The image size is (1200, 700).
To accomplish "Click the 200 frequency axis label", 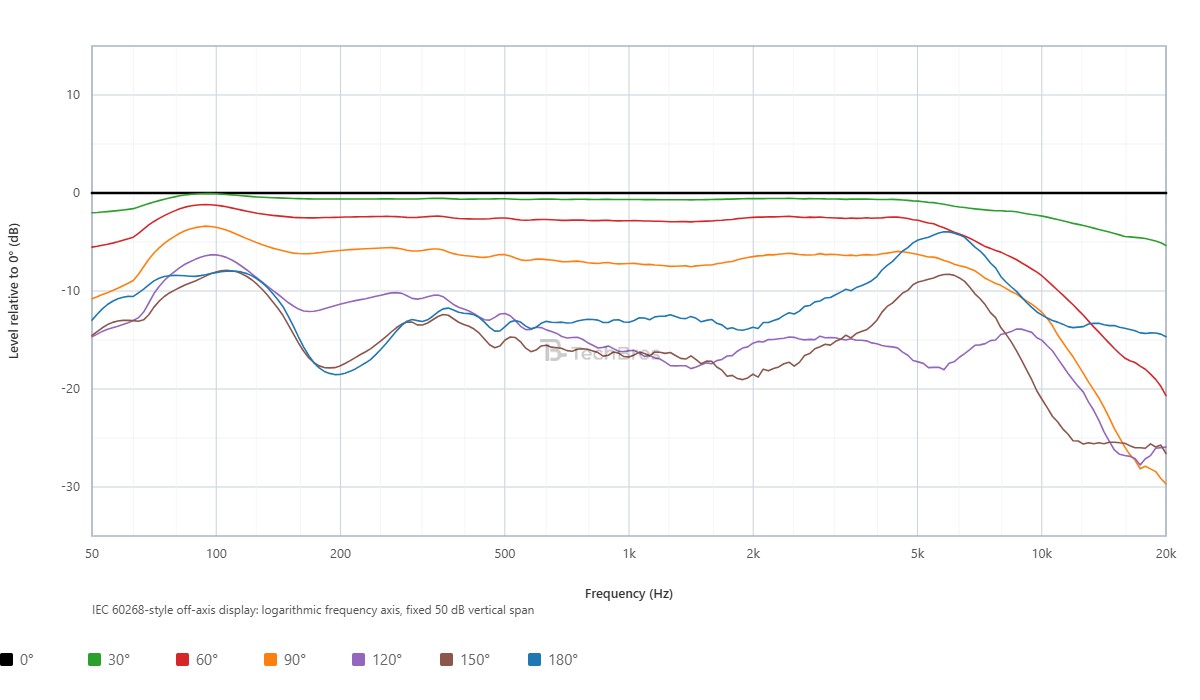I will coord(340,553).
